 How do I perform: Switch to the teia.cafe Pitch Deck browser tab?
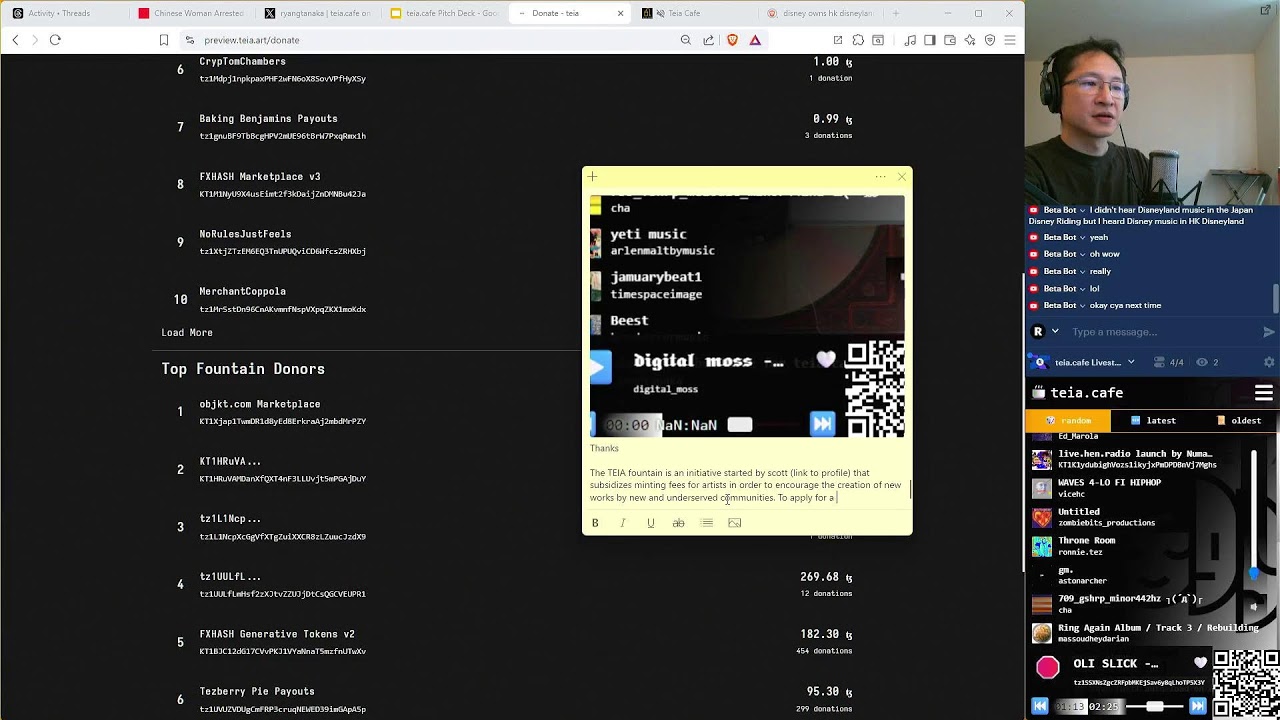tap(444, 13)
